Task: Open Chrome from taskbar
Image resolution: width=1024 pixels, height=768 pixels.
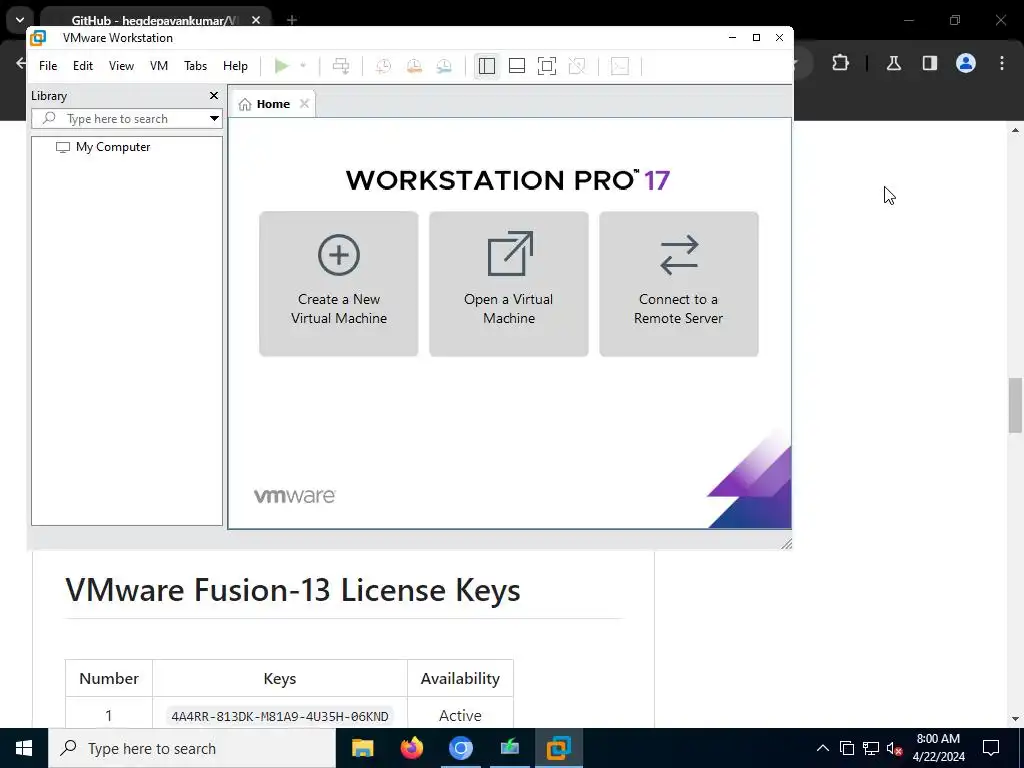Action: click(460, 748)
